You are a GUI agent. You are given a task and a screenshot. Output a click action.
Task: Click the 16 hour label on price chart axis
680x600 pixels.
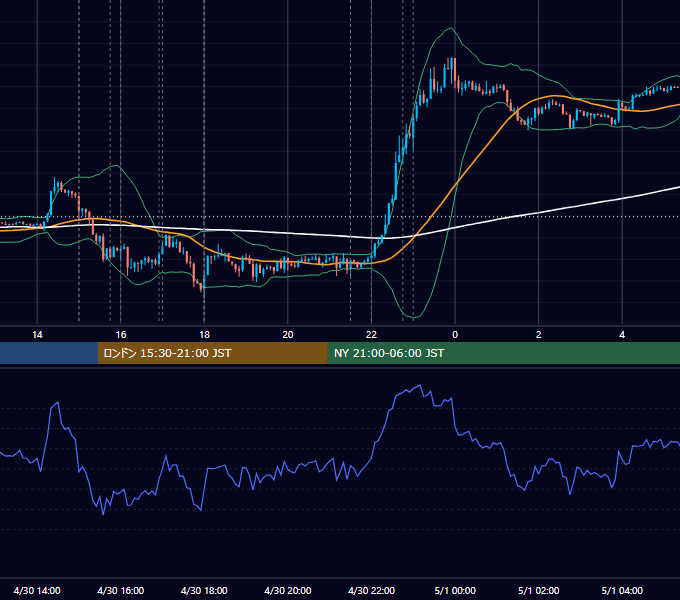(x=121, y=335)
